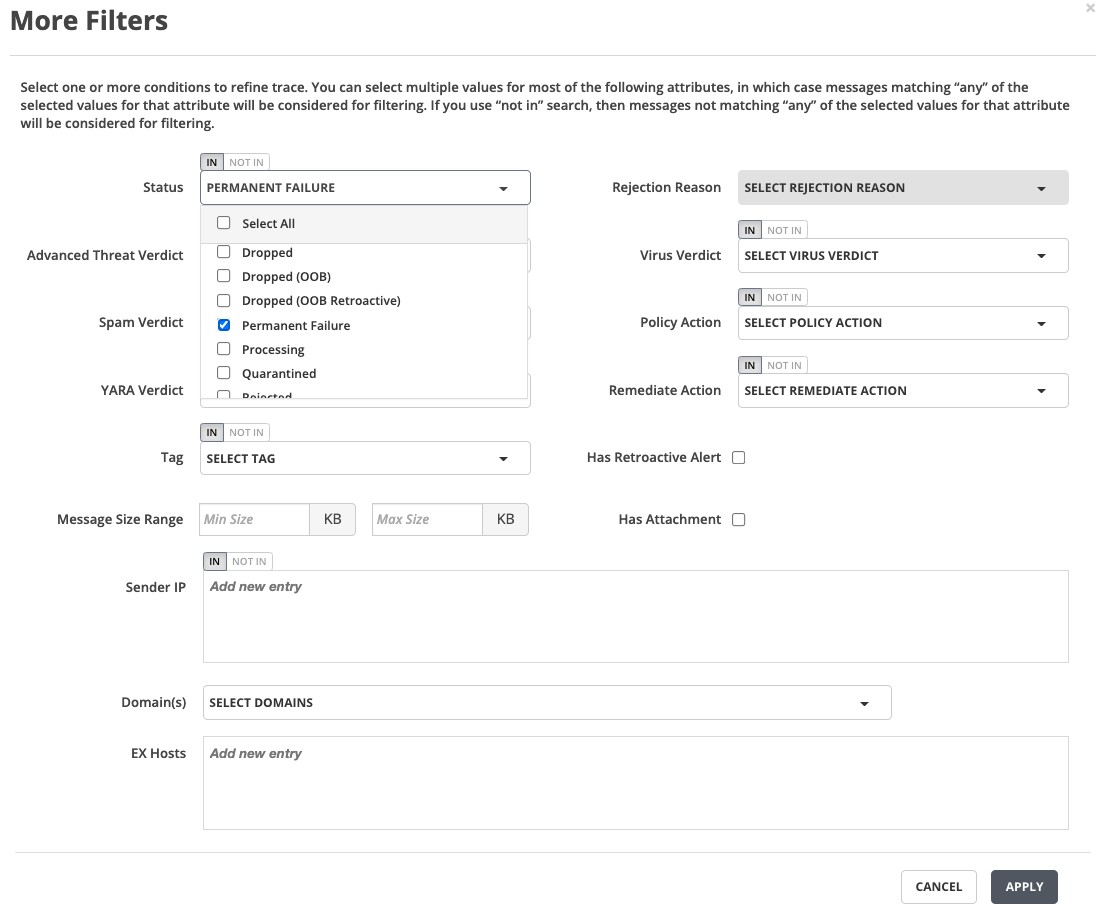
Task: Switch Virus Verdict toggle to NOT IN
Action: tap(785, 231)
